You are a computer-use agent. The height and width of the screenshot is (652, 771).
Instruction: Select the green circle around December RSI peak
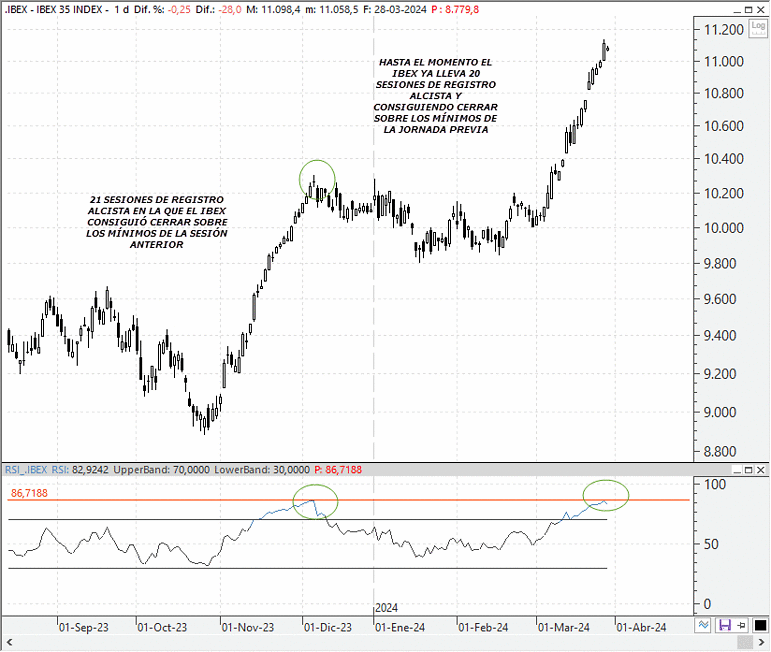[x=315, y=502]
